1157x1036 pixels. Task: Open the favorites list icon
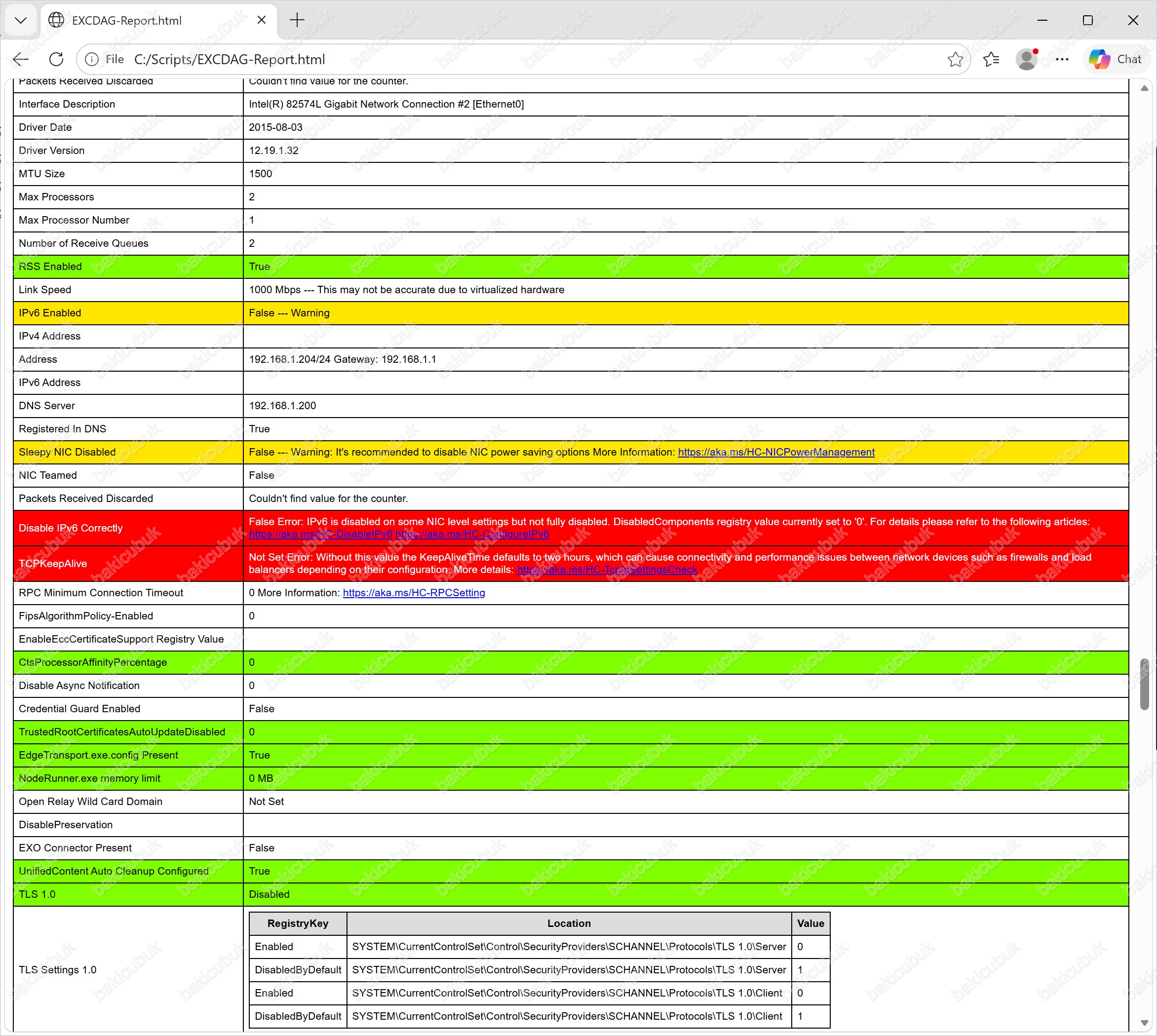(991, 59)
